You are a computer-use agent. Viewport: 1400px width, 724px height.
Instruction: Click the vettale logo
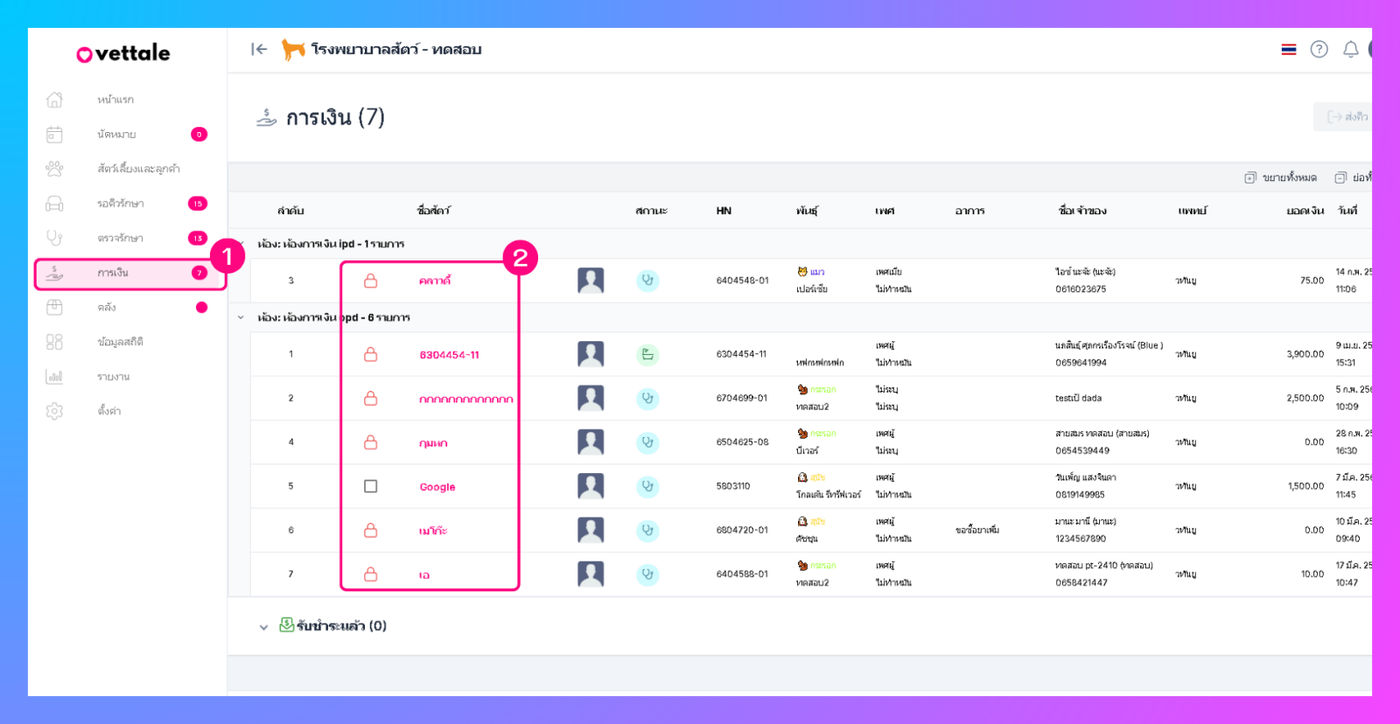(123, 53)
